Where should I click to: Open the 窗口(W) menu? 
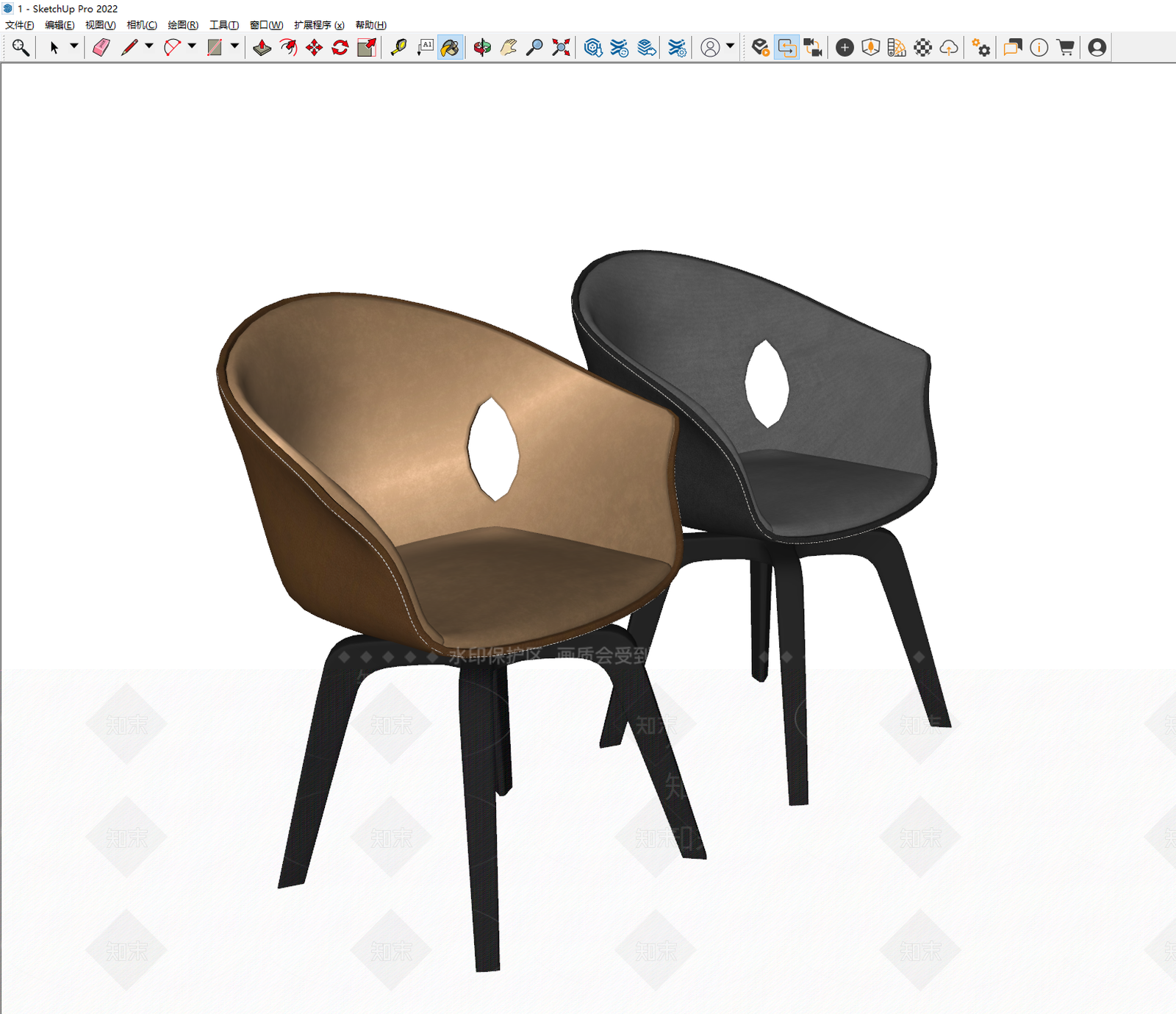[x=266, y=25]
